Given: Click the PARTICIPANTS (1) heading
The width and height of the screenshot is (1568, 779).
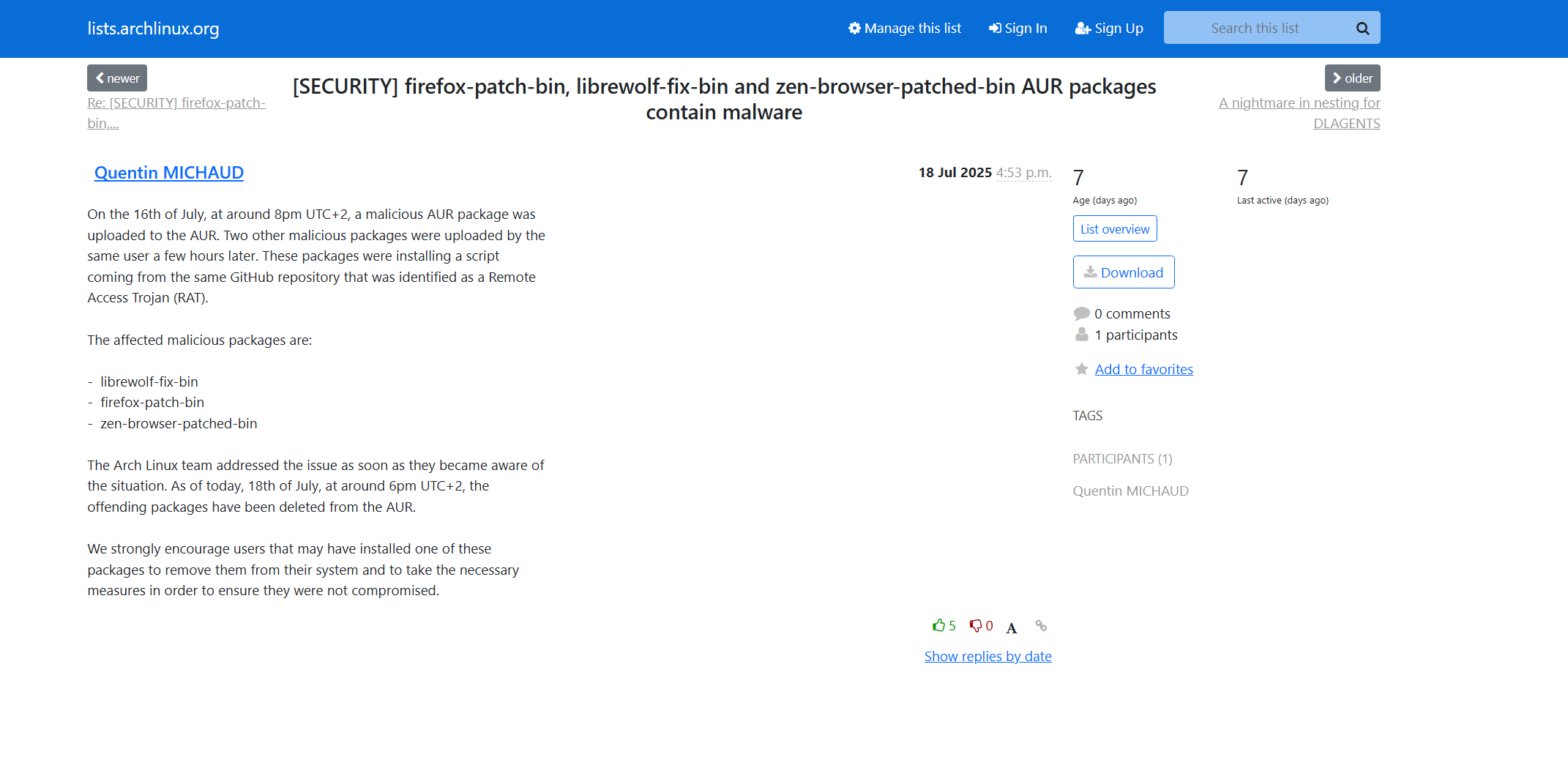Looking at the screenshot, I should point(1122,459).
